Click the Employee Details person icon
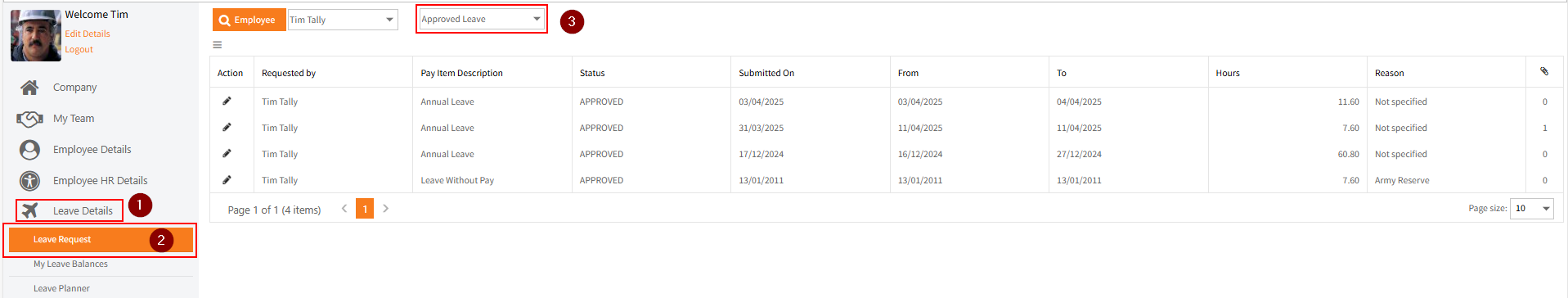1568x298 pixels. click(29, 150)
